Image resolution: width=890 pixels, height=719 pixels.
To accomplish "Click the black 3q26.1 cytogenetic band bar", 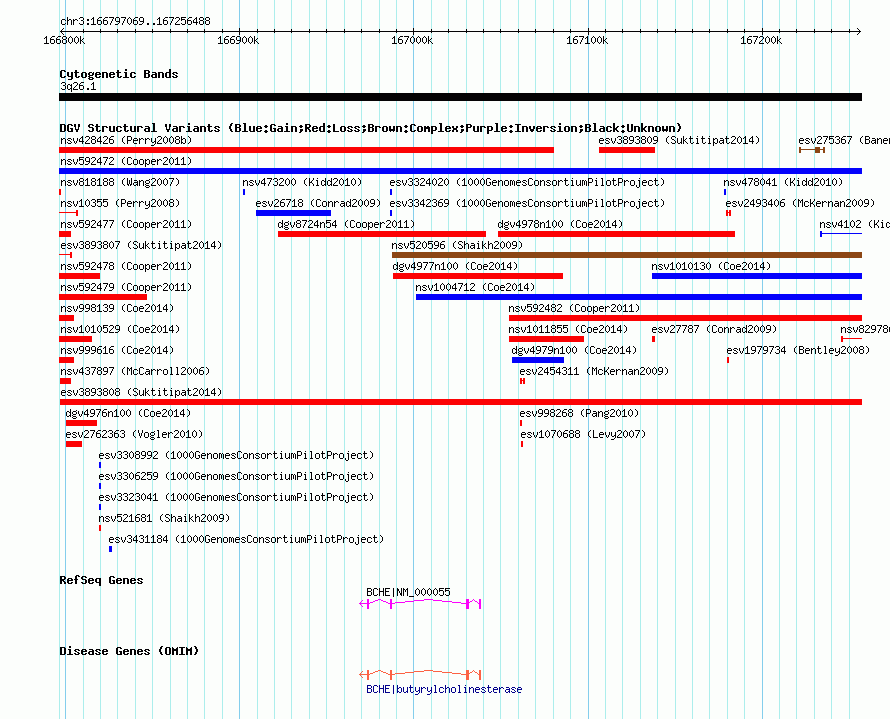I will click(x=460, y=97).
